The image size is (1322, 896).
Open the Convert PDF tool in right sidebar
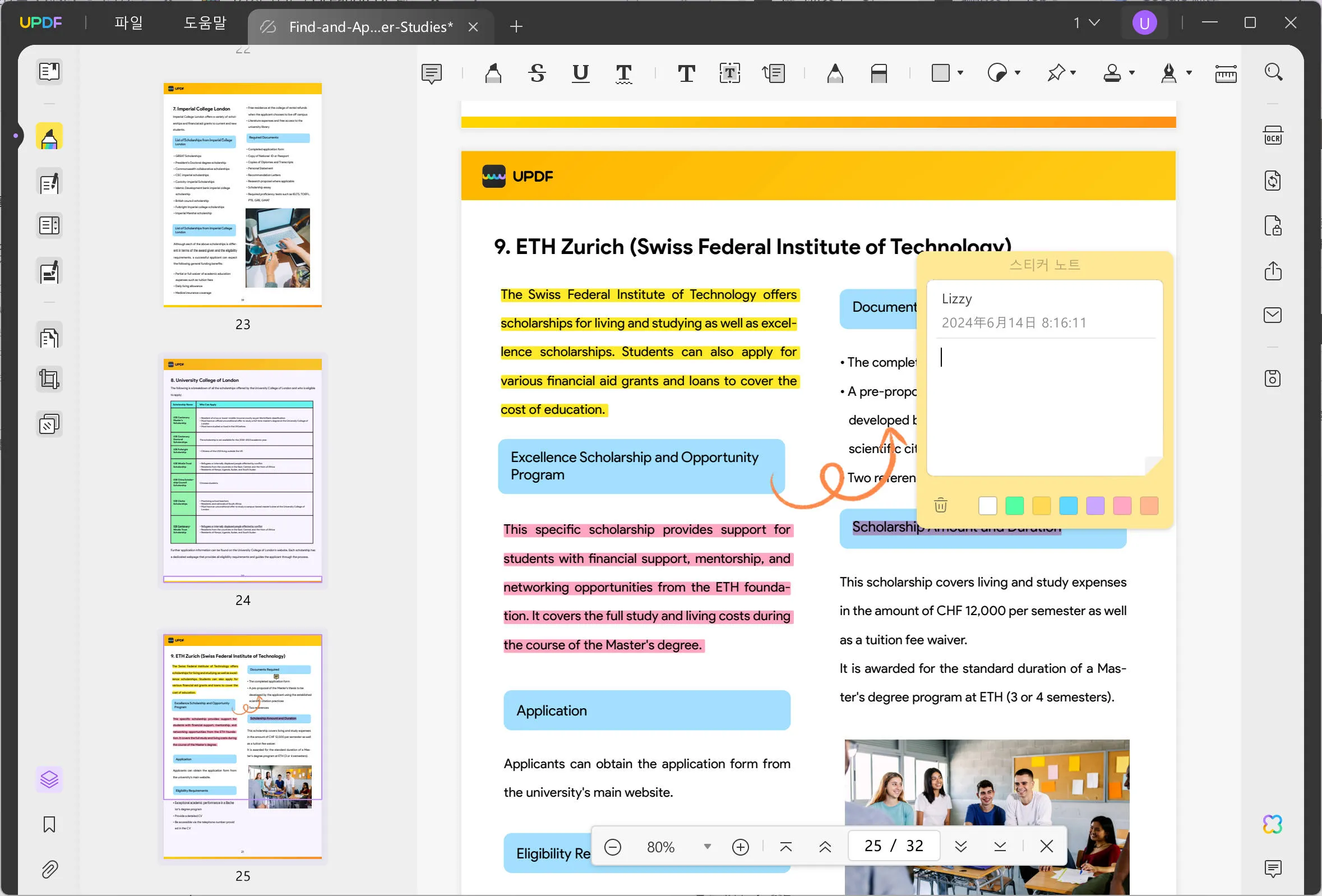click(1273, 181)
